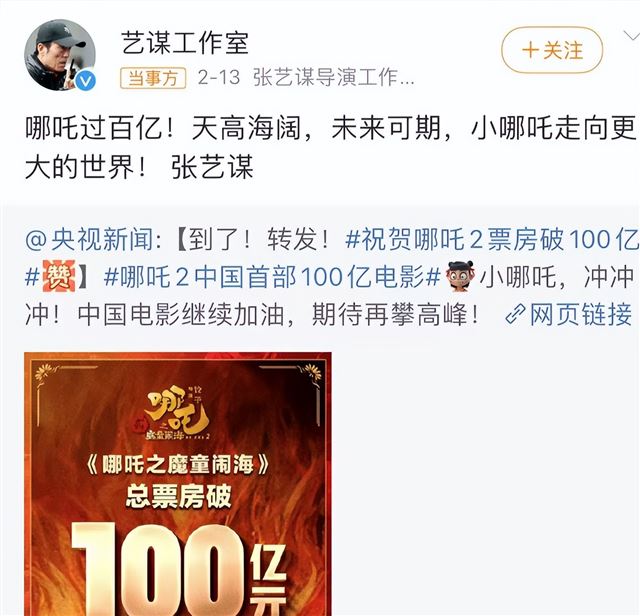Follow 艺谋工作室 with the 十关注 button
The height and width of the screenshot is (616, 640).
point(552,50)
